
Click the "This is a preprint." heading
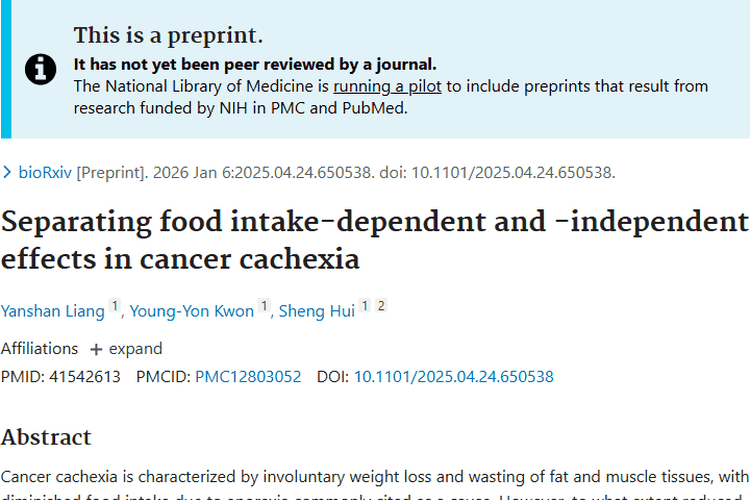pyautogui.click(x=168, y=37)
